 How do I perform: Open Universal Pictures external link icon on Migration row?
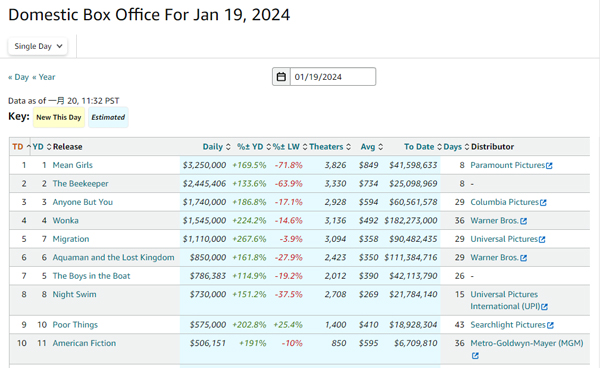click(542, 239)
